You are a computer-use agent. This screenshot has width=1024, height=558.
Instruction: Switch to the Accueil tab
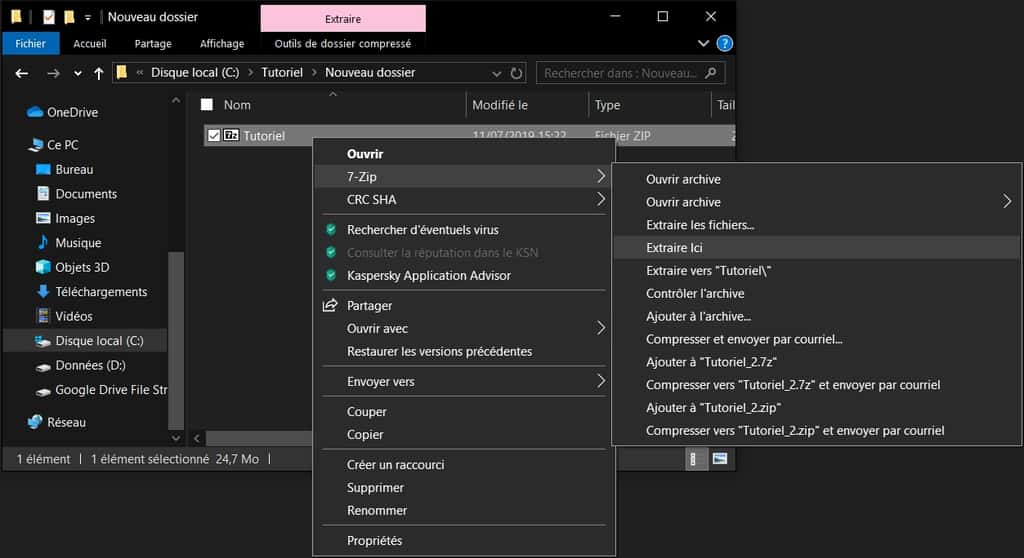click(x=89, y=44)
